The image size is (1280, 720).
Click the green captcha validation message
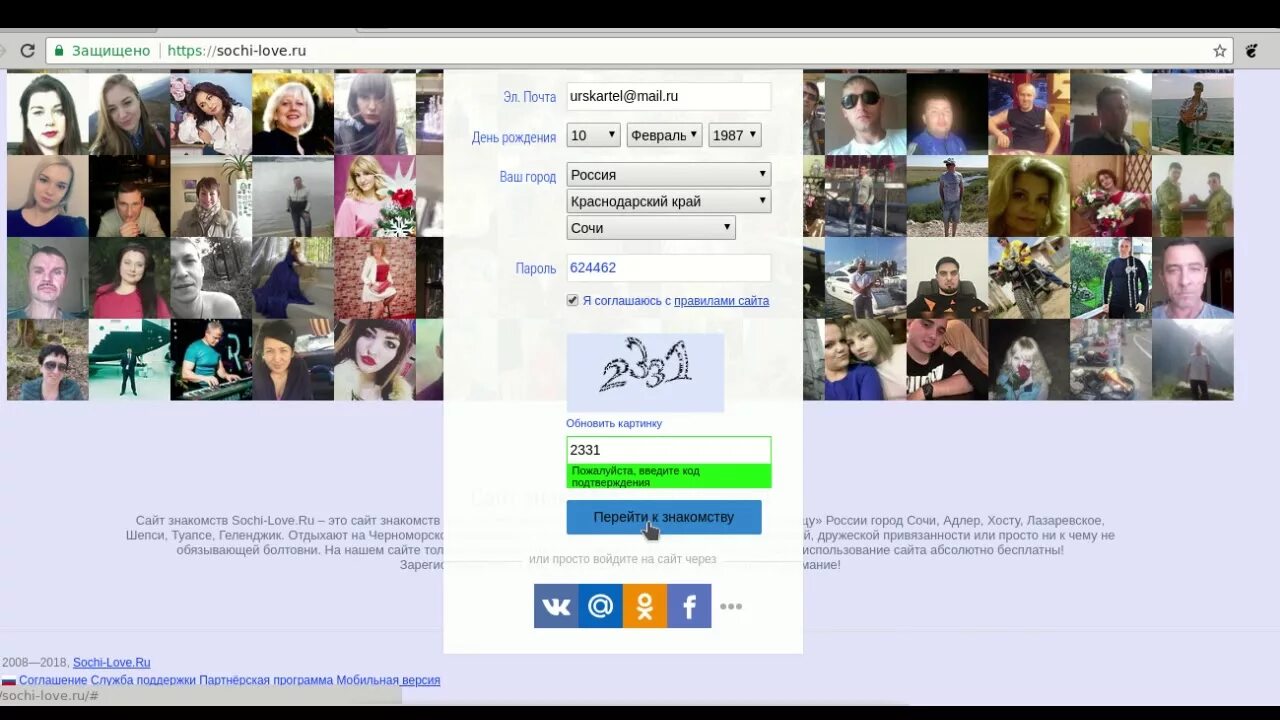[x=668, y=476]
